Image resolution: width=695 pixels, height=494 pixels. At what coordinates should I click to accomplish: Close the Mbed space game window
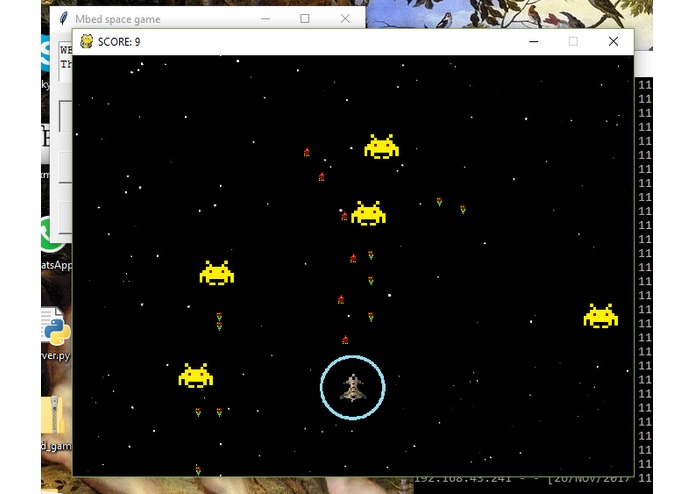click(x=345, y=19)
